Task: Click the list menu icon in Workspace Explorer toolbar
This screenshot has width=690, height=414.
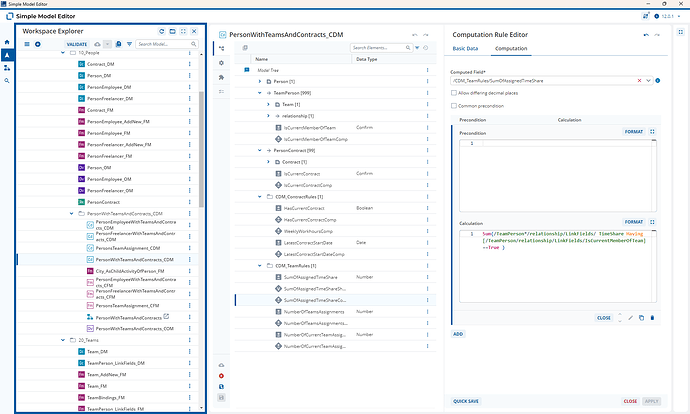Action: pyautogui.click(x=27, y=44)
